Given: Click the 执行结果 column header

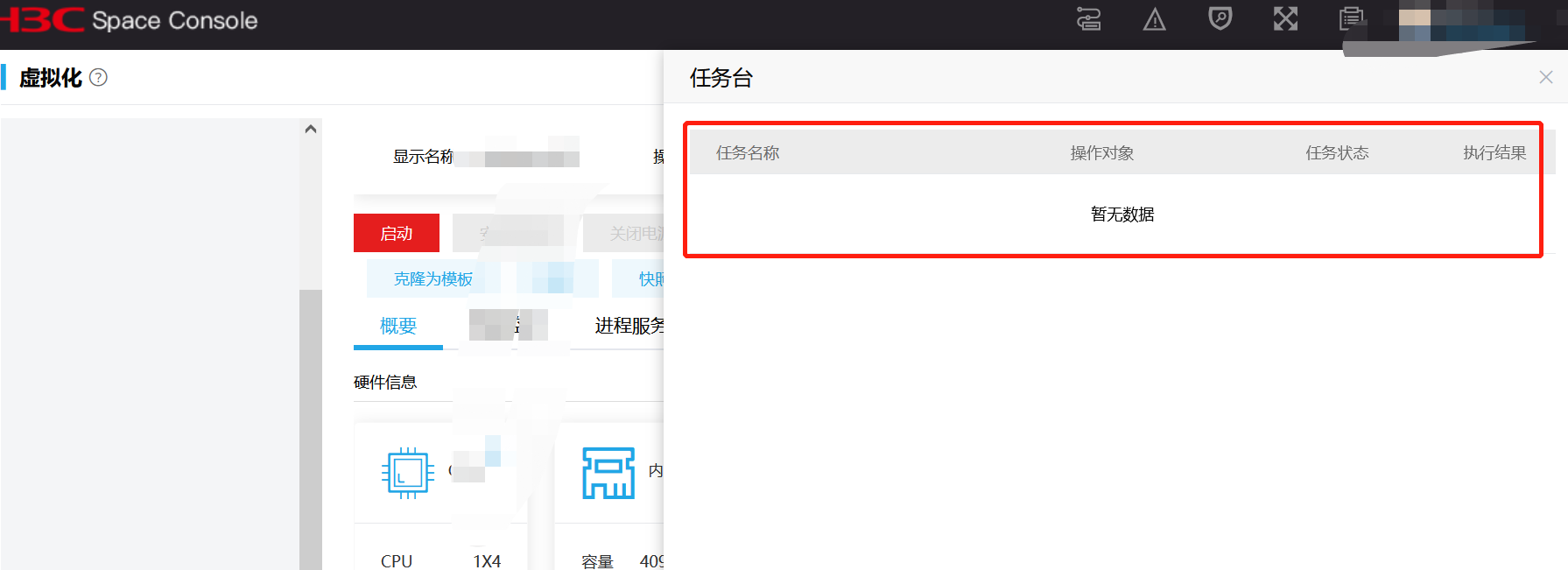Looking at the screenshot, I should click(1494, 153).
